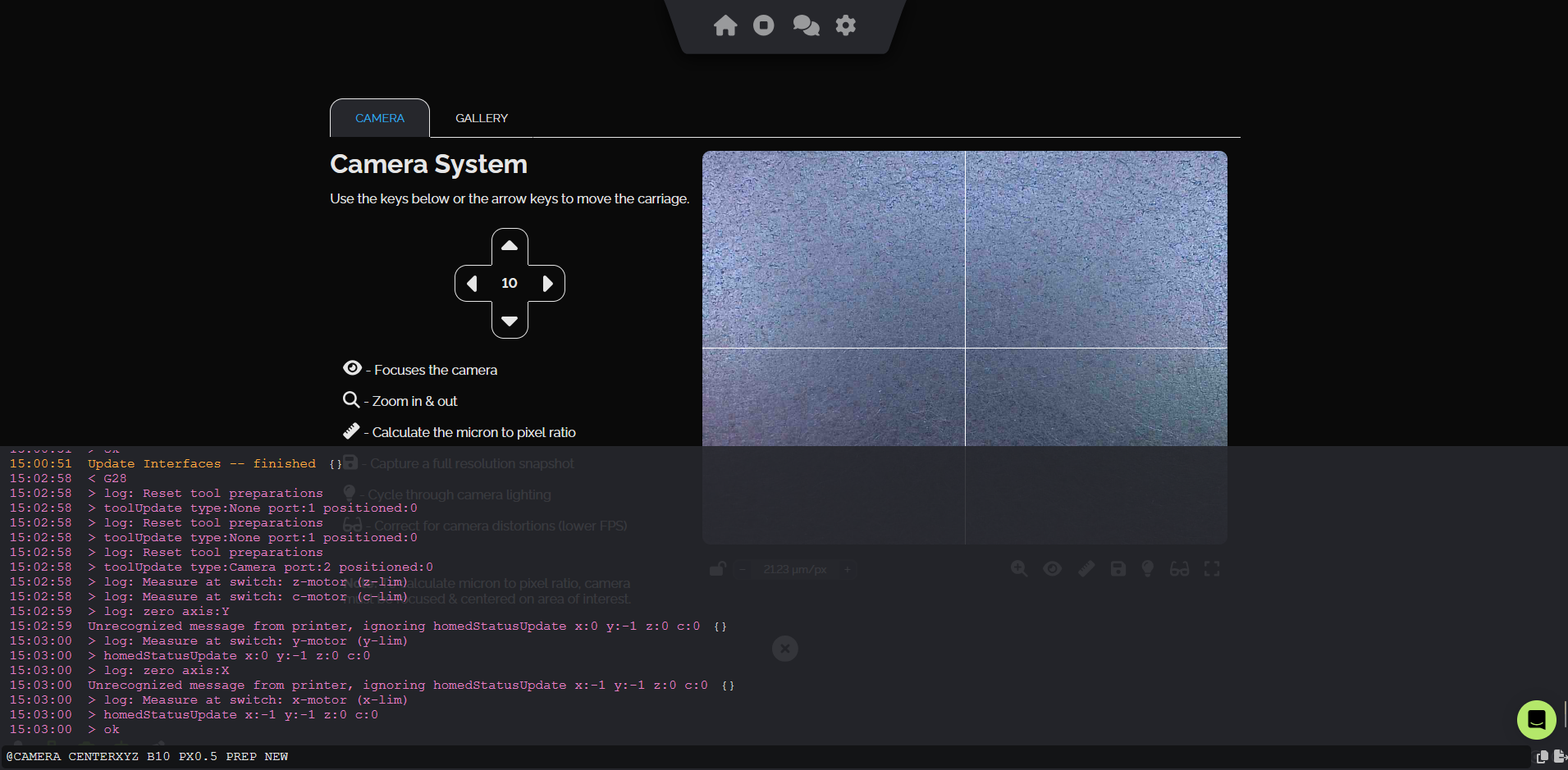The image size is (1568, 770).
Task: Click the stop icon in top navigation
Action: coord(764,25)
